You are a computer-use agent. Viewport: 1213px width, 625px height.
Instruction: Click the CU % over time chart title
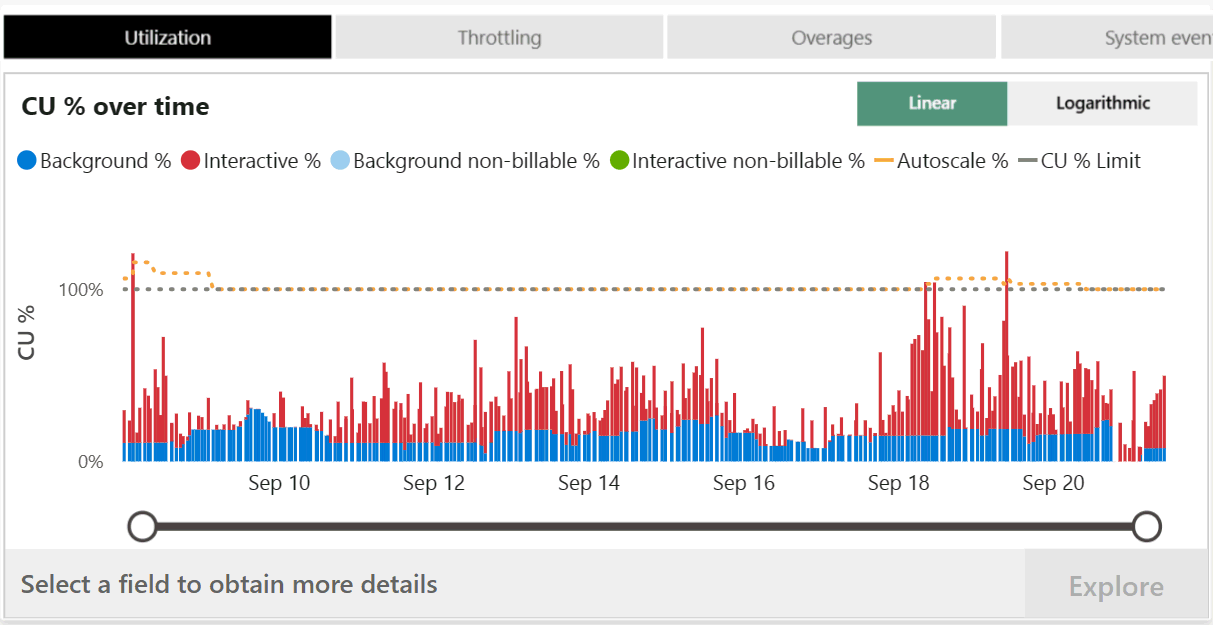[115, 106]
